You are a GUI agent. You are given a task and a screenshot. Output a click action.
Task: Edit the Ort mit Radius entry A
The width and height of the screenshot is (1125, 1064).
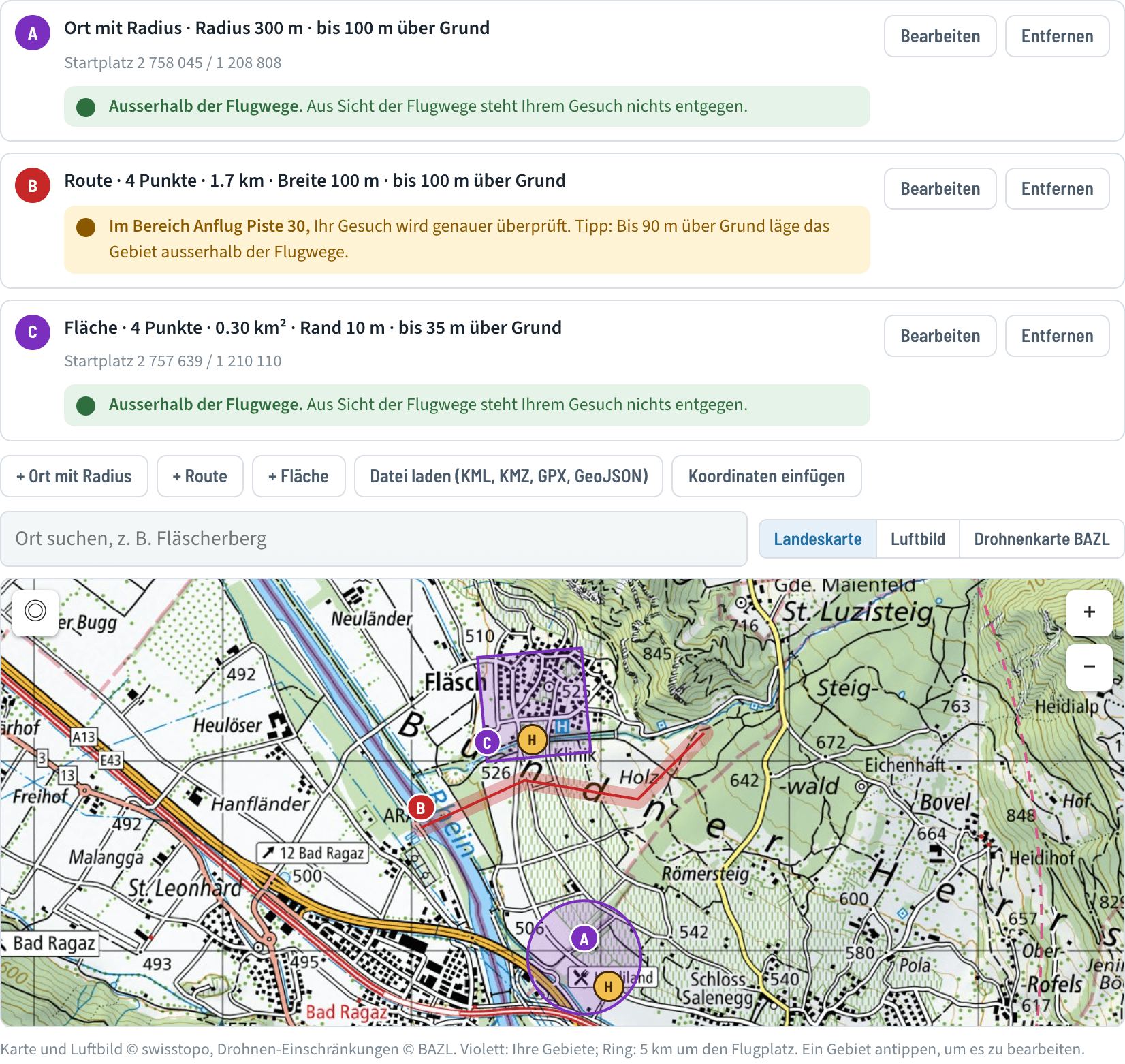coord(940,36)
